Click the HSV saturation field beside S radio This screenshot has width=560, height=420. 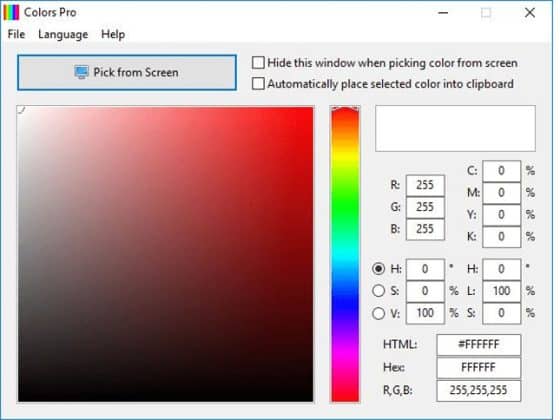coord(425,291)
